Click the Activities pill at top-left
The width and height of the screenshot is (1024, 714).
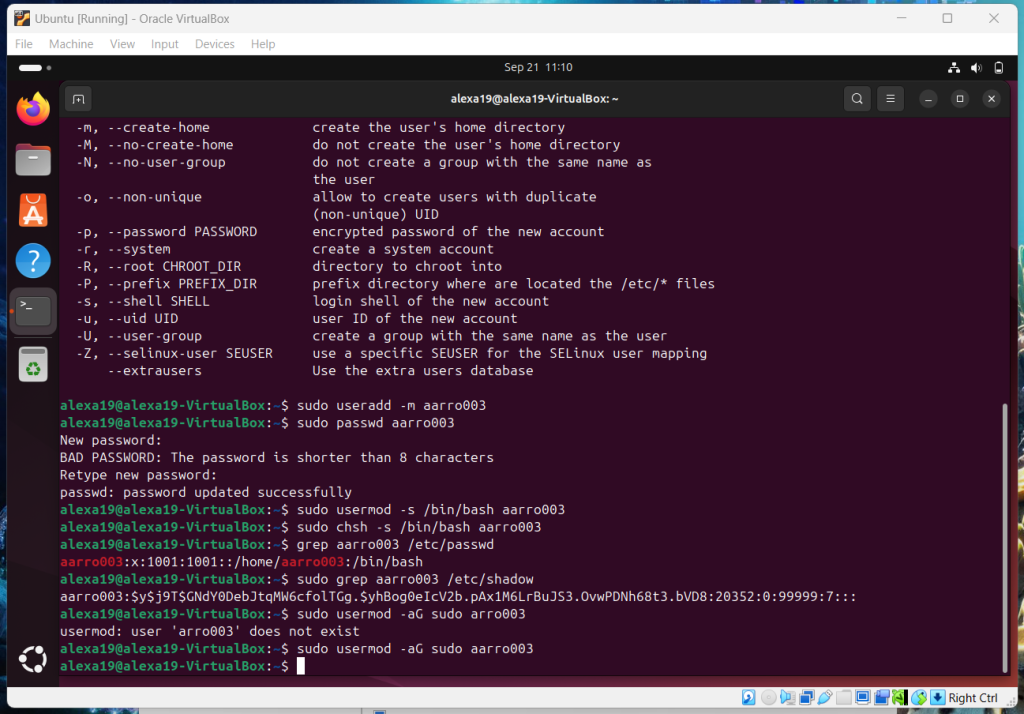pyautogui.click(x=31, y=68)
